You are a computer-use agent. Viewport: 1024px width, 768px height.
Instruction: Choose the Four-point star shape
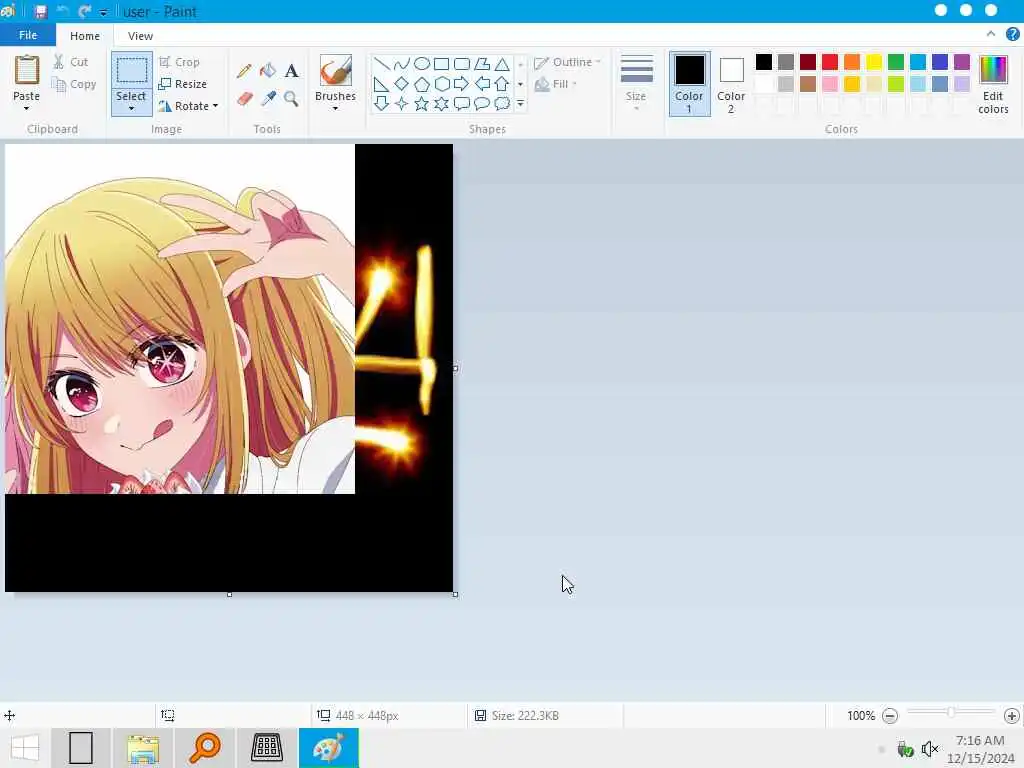[402, 104]
